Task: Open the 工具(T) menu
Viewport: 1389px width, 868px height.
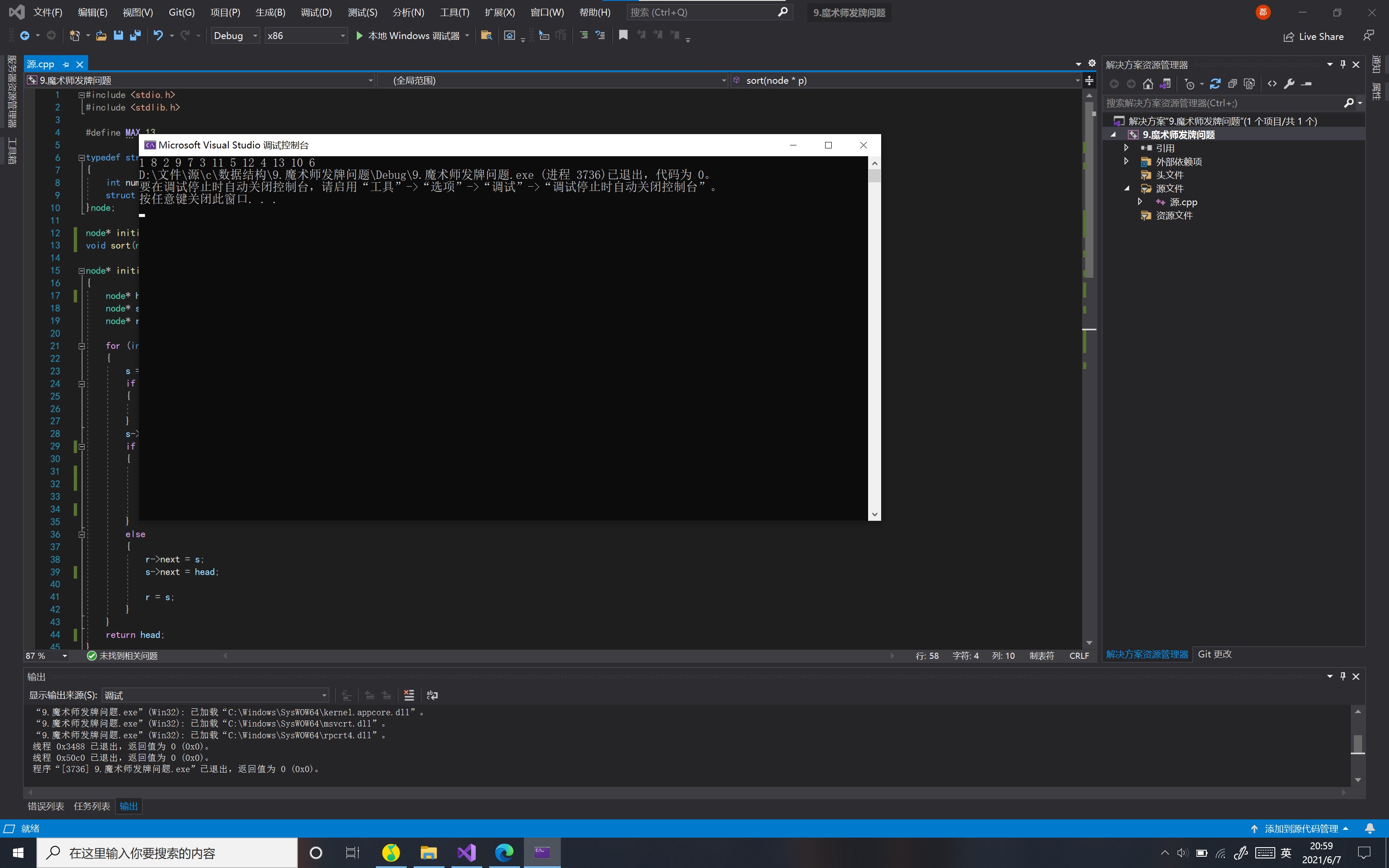Action: coord(454,12)
